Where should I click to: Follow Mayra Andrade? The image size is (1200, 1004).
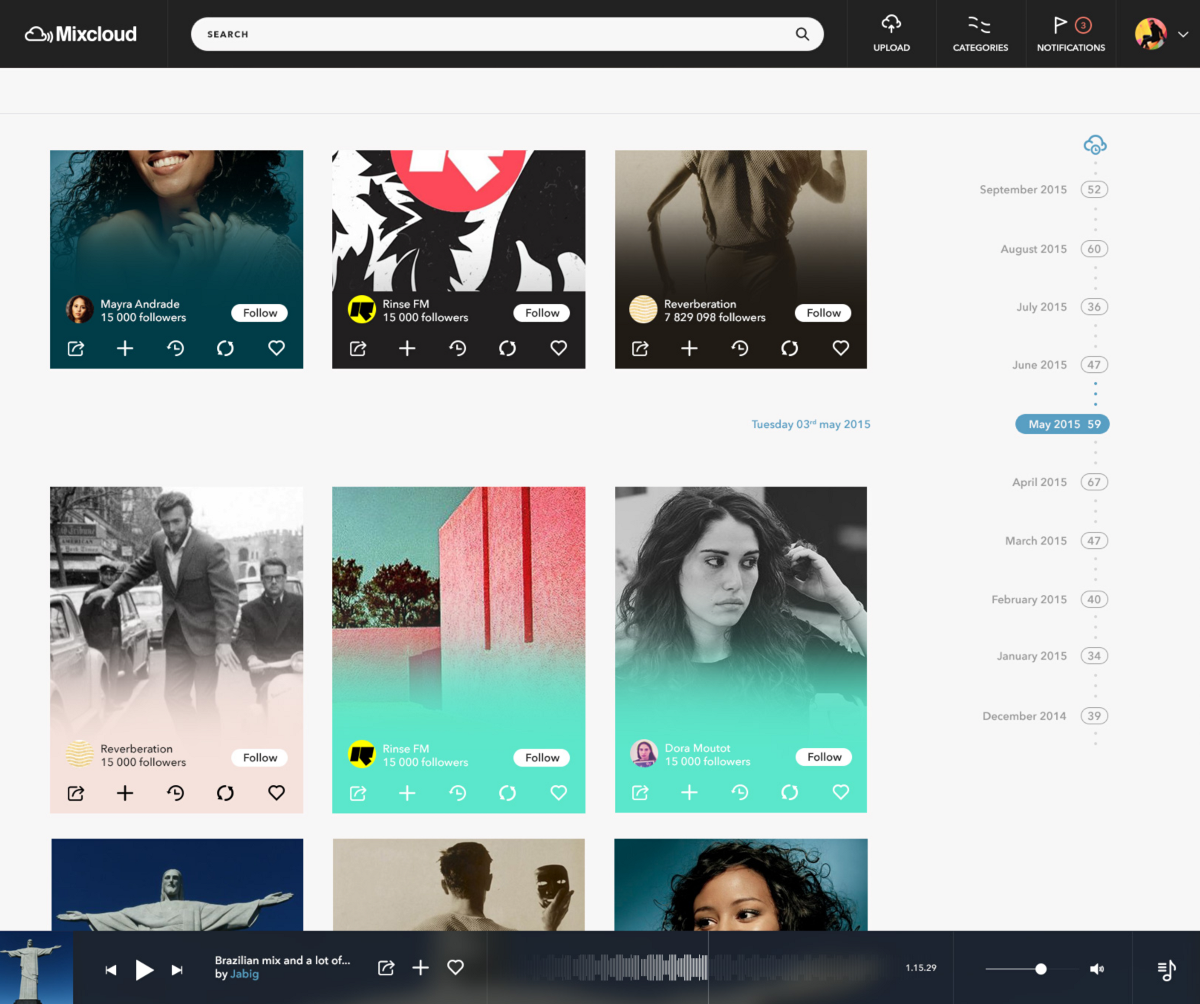pos(260,313)
